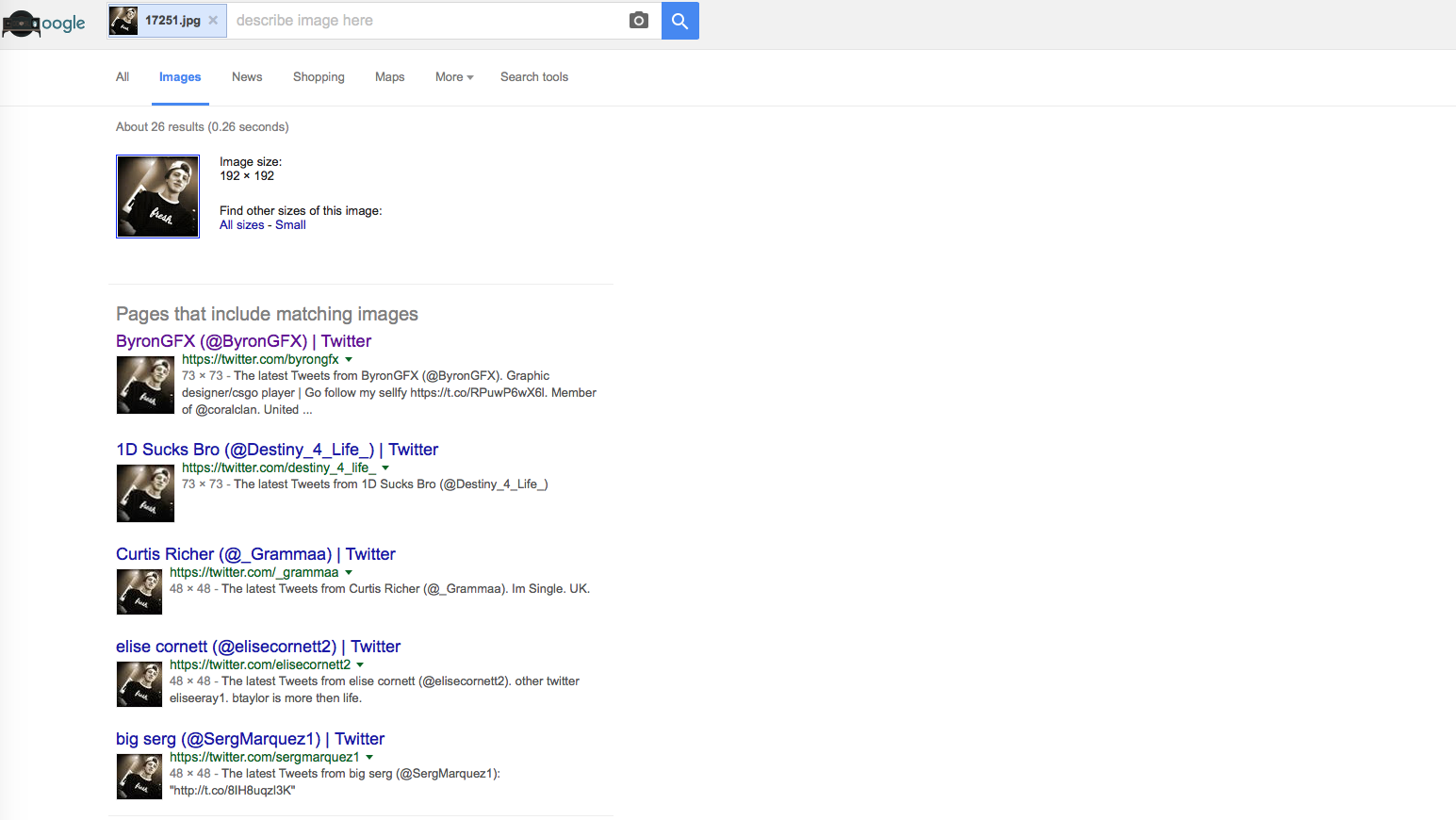Click the elise cornett result thumbnail
Image resolution: width=1456 pixels, height=820 pixels.
tap(139, 684)
